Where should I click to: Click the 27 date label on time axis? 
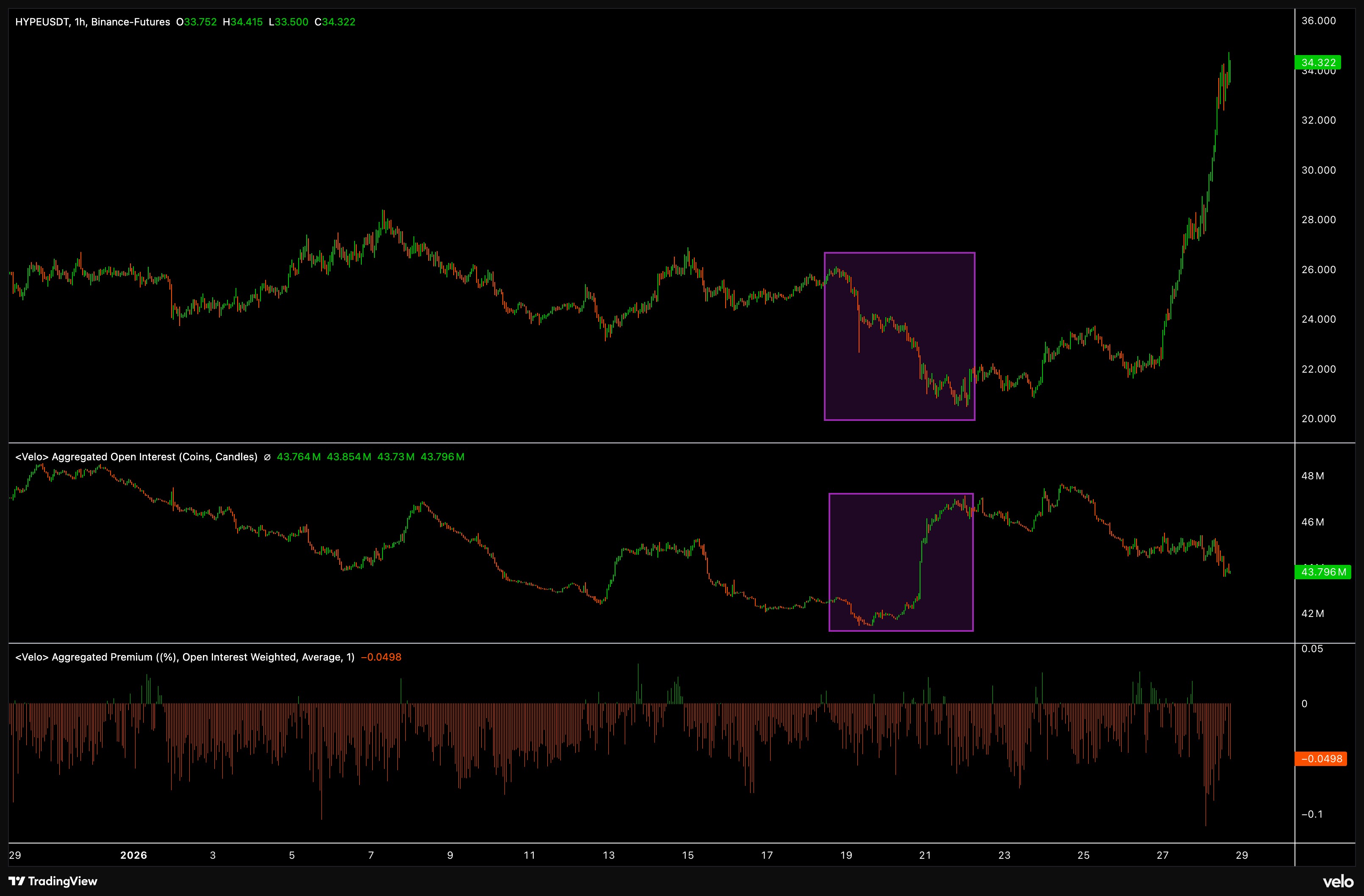[x=1162, y=855]
